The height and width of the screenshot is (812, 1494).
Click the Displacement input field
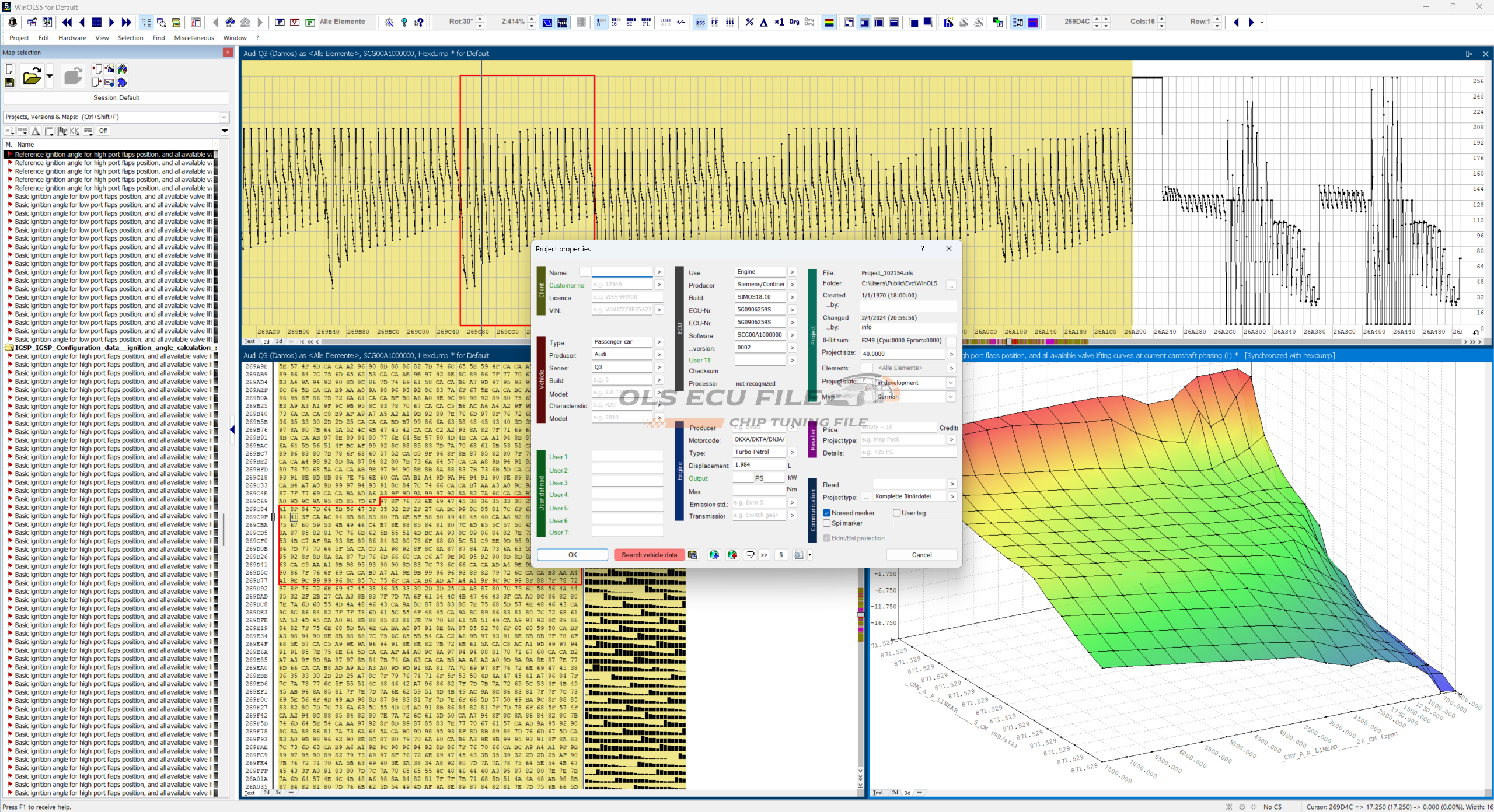click(x=759, y=465)
